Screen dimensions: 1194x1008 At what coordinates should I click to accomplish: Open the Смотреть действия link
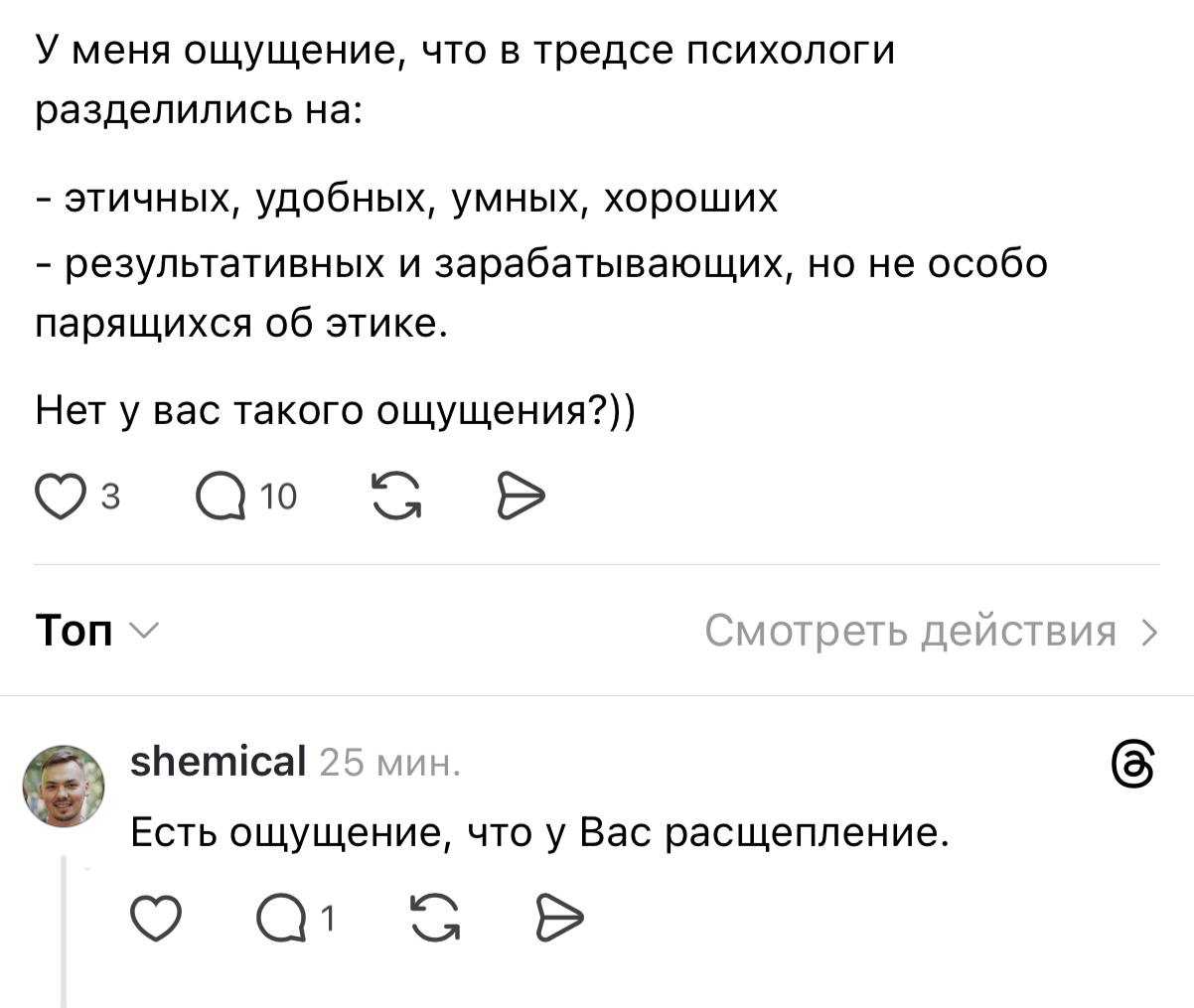[x=910, y=631]
